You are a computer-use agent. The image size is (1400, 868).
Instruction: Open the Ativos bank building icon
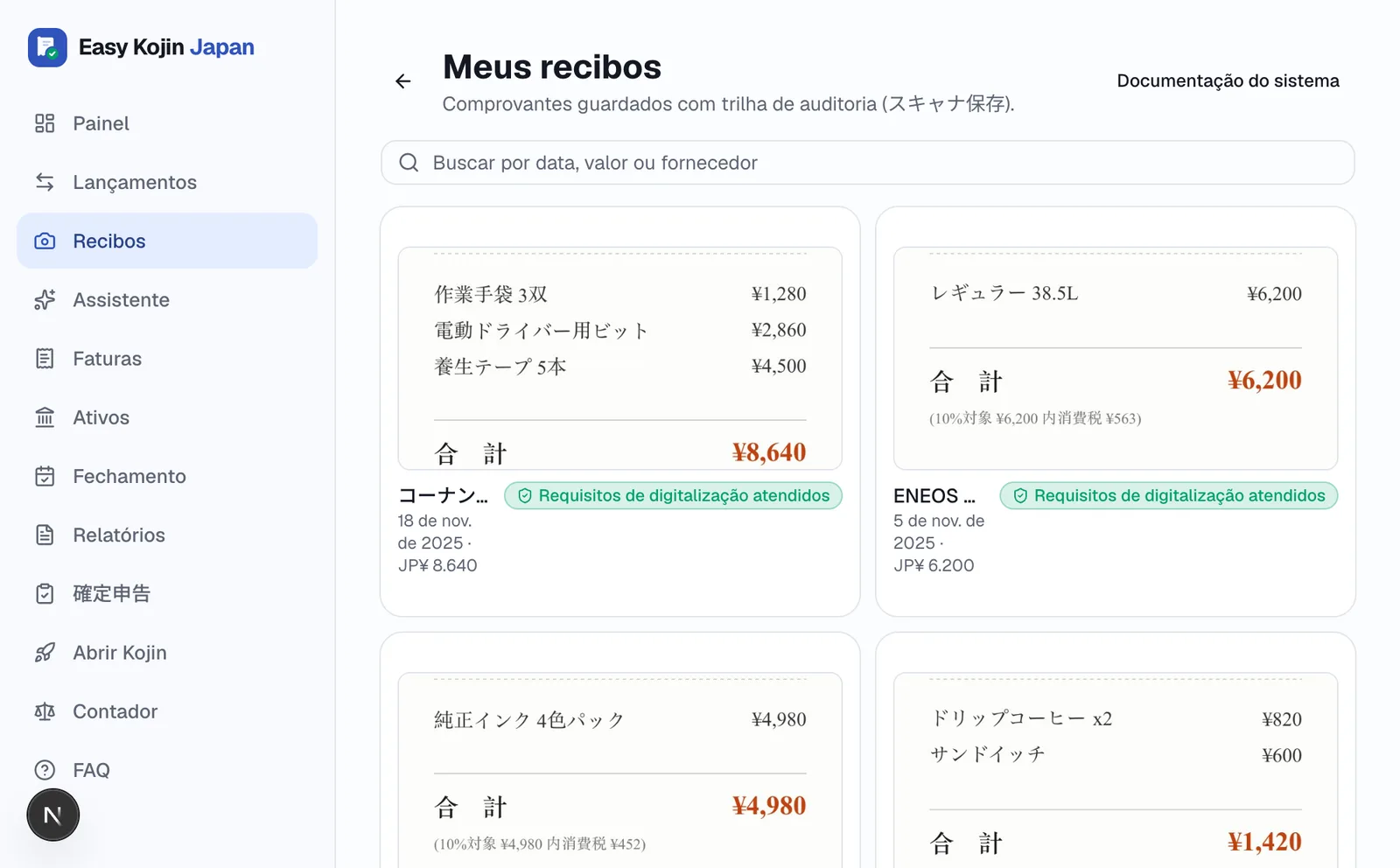coord(45,417)
